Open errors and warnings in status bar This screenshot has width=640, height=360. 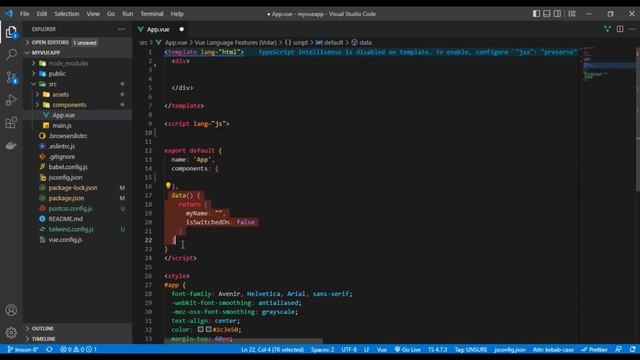click(78, 349)
